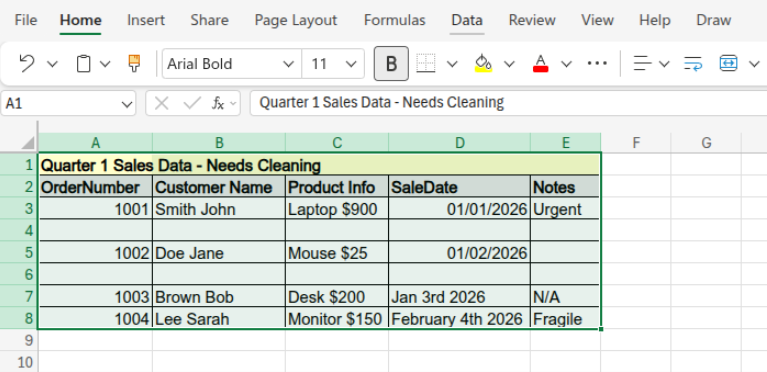The height and width of the screenshot is (372, 767).
Task: Click the 'OrderNumber' header cell
Action: click(x=95, y=187)
